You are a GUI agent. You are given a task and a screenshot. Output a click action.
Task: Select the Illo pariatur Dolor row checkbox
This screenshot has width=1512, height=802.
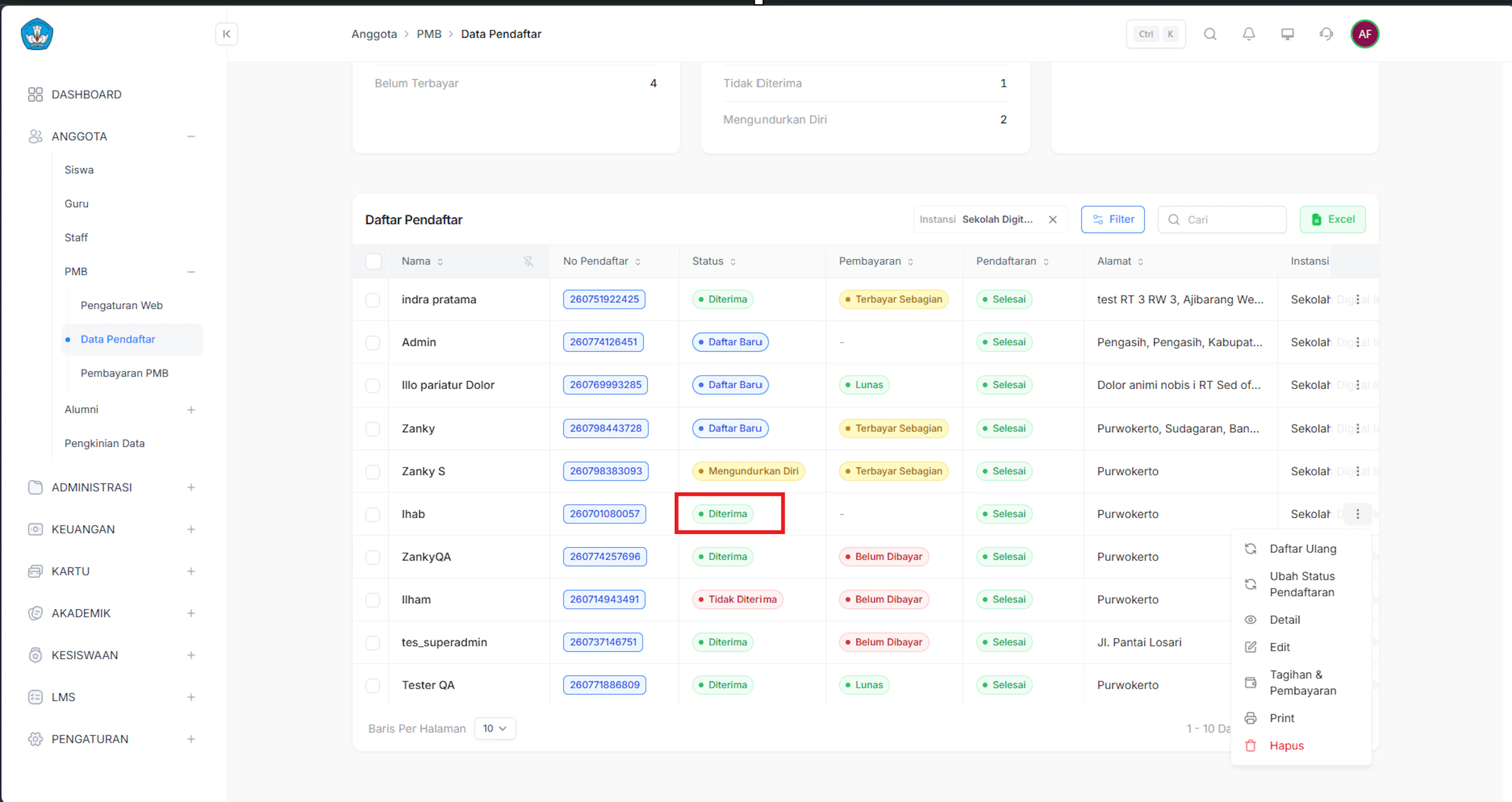(373, 386)
